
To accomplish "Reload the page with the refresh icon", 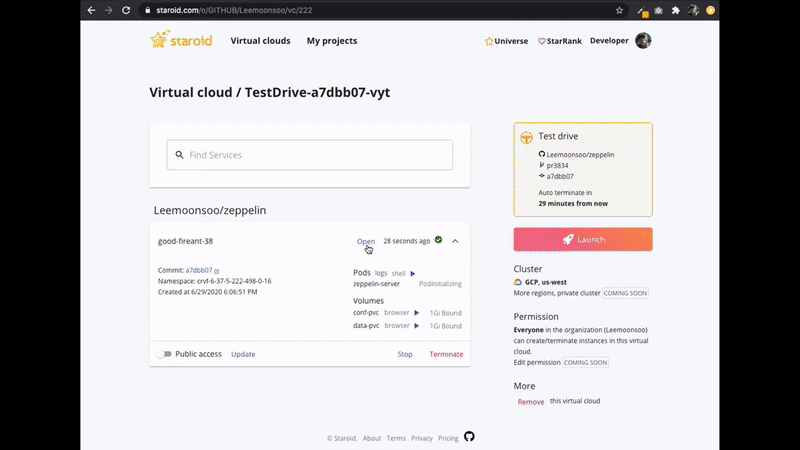I will (126, 10).
